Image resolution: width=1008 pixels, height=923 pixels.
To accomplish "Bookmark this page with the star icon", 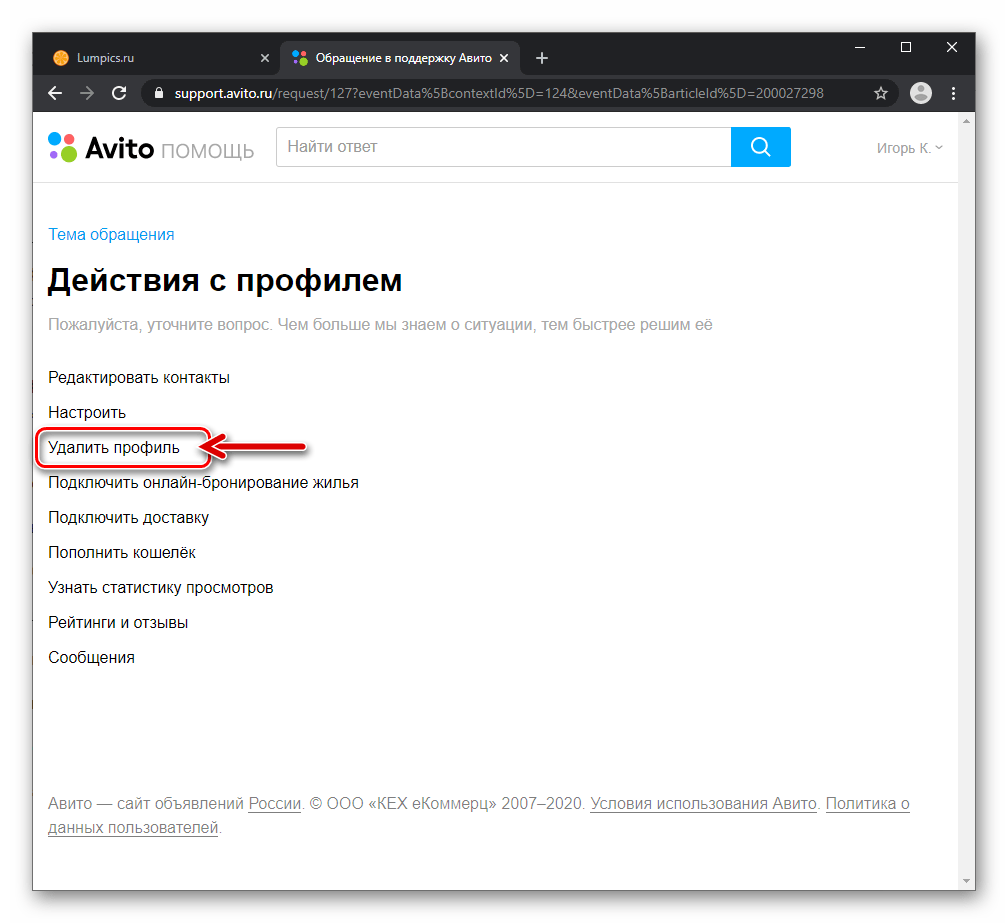I will tap(881, 93).
